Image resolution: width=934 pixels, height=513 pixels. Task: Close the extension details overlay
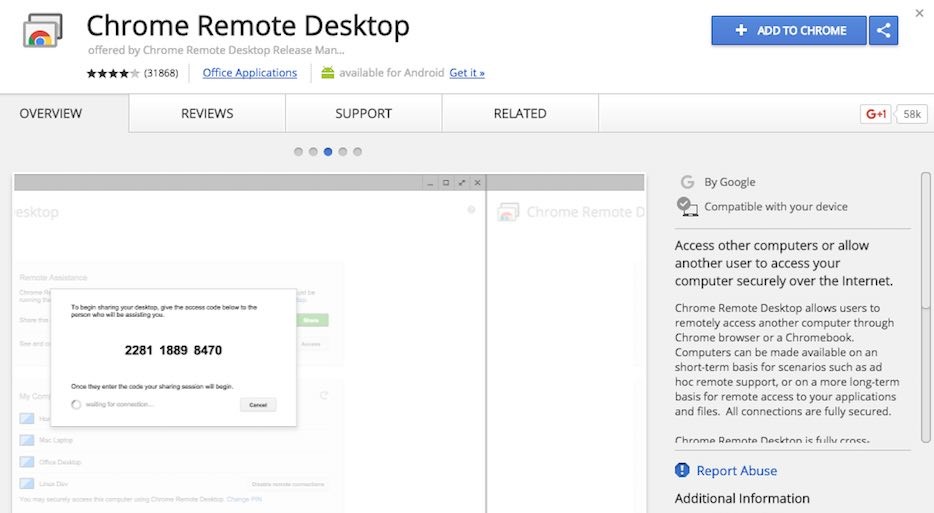919,13
